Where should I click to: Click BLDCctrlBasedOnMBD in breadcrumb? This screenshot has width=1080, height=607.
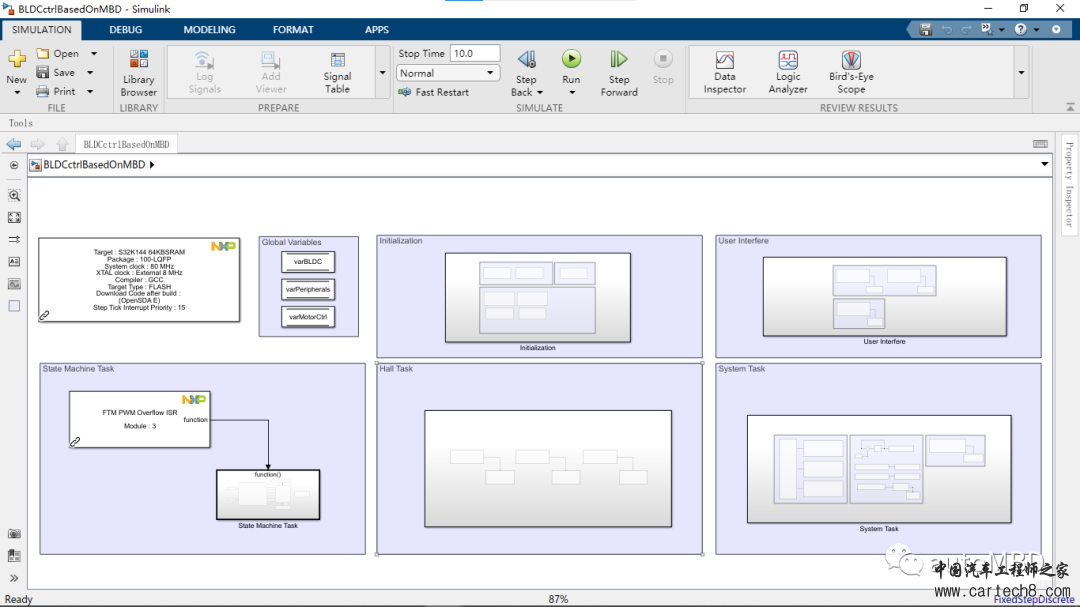pos(94,164)
